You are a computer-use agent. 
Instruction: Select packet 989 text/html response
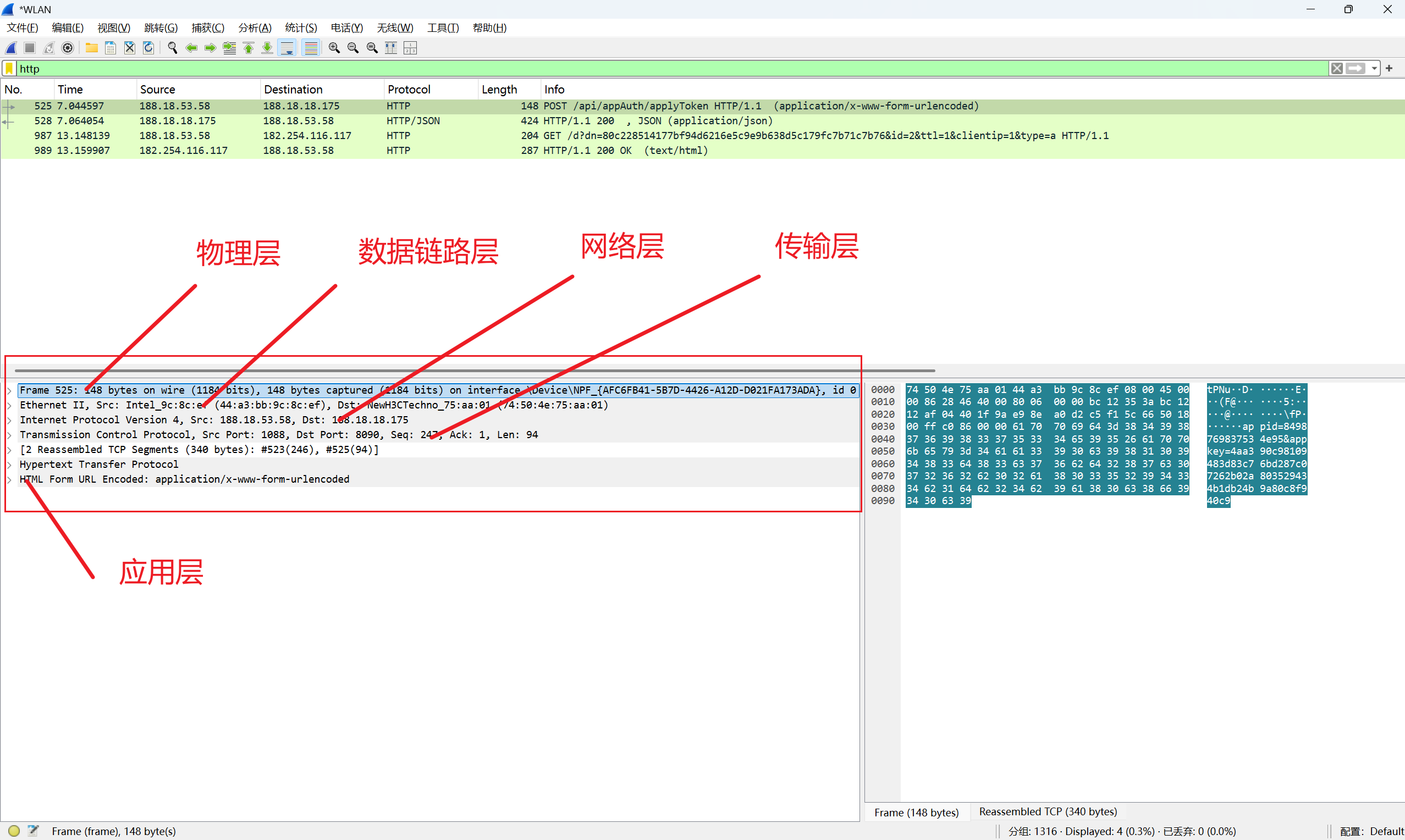703,151
